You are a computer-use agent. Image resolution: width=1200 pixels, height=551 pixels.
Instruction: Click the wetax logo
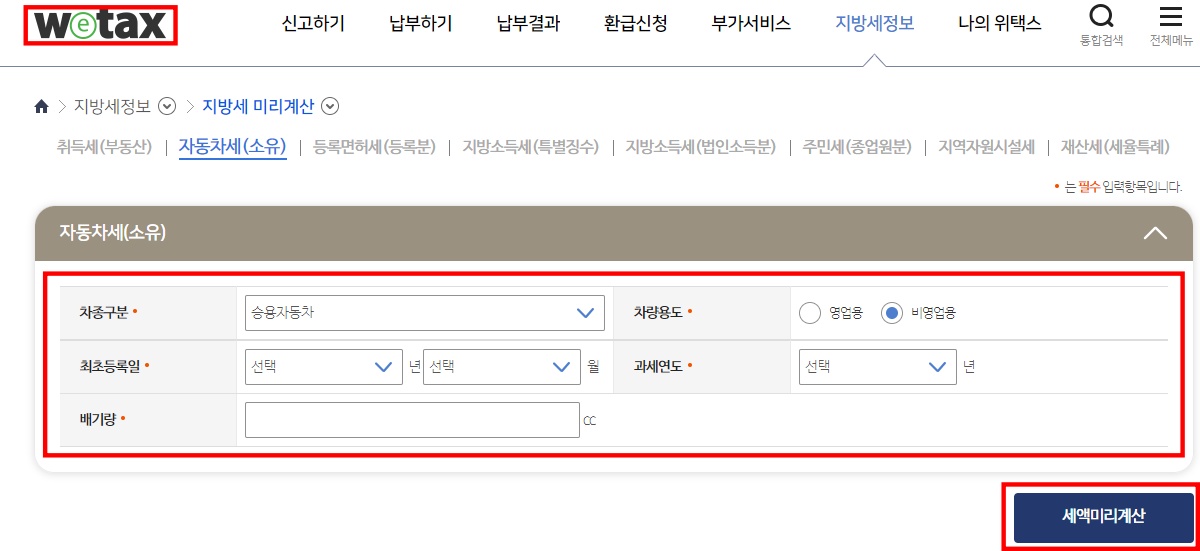[101, 24]
